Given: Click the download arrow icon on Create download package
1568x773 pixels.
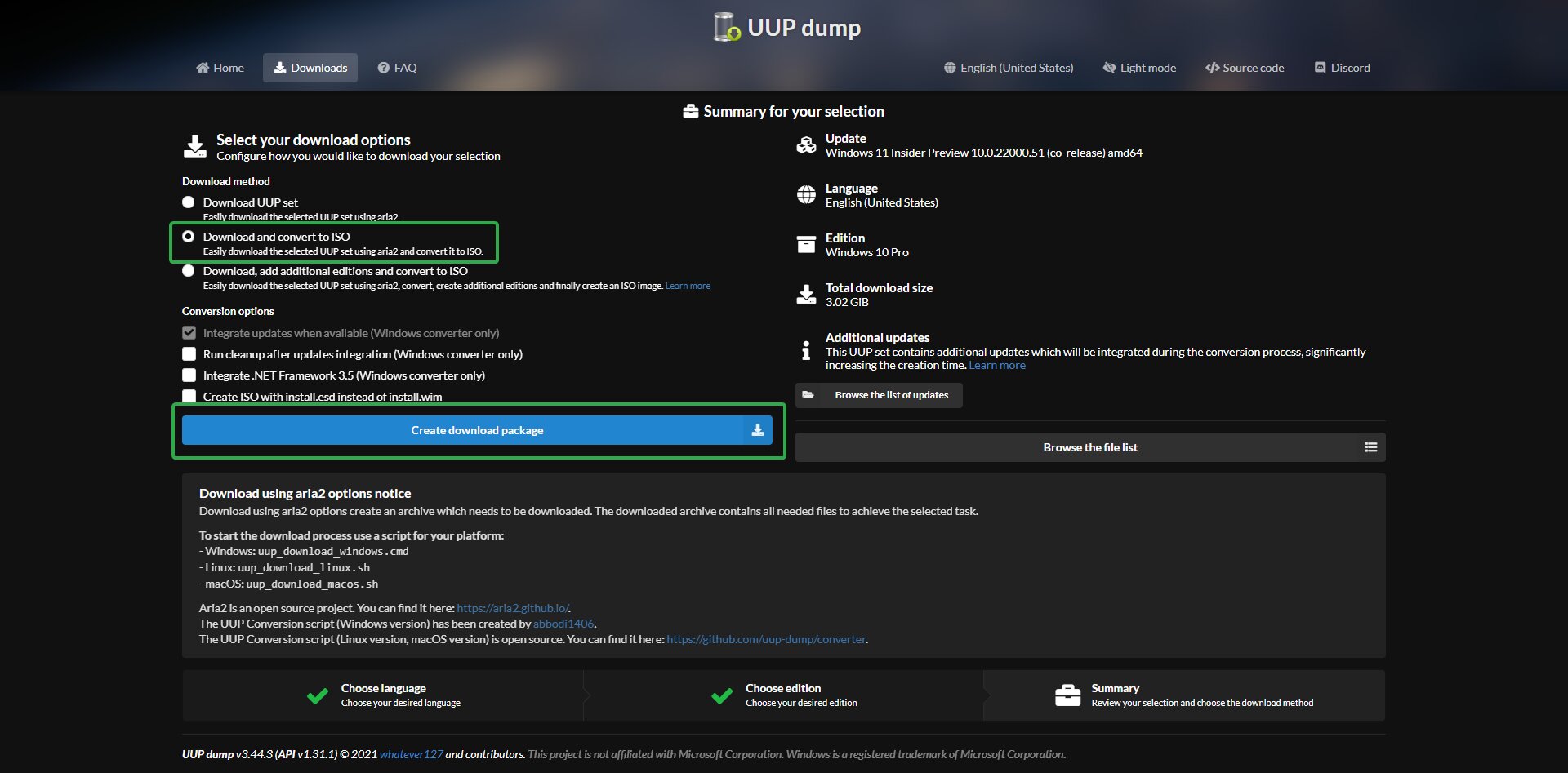Looking at the screenshot, I should tap(758, 430).
